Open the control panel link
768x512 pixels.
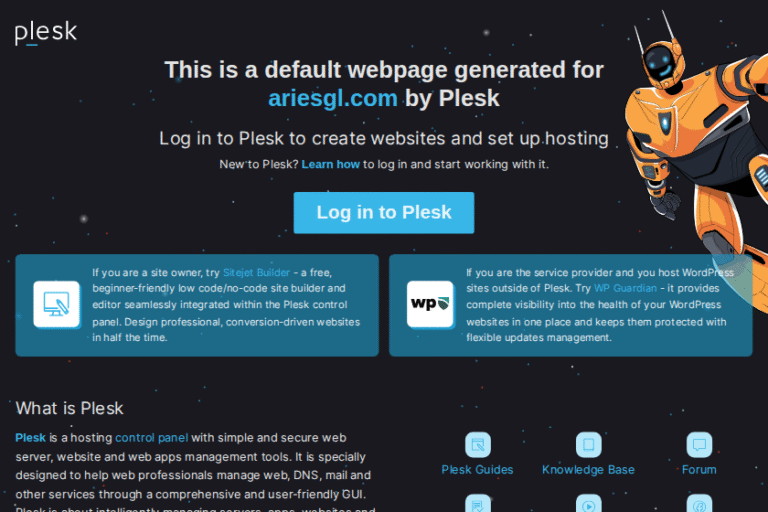pos(151,438)
